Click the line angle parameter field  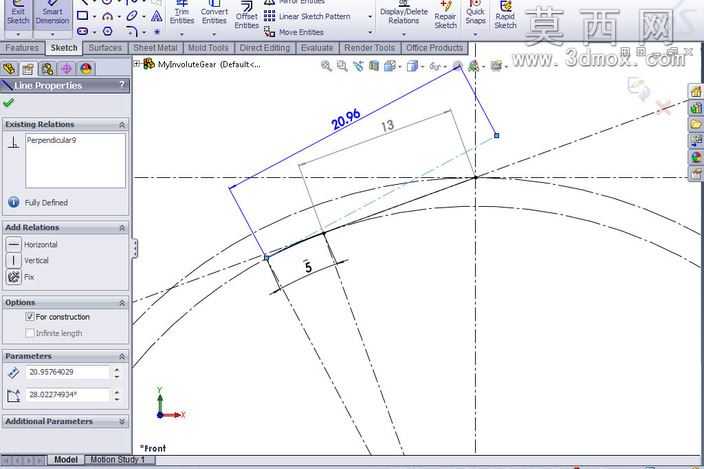click(x=67, y=395)
